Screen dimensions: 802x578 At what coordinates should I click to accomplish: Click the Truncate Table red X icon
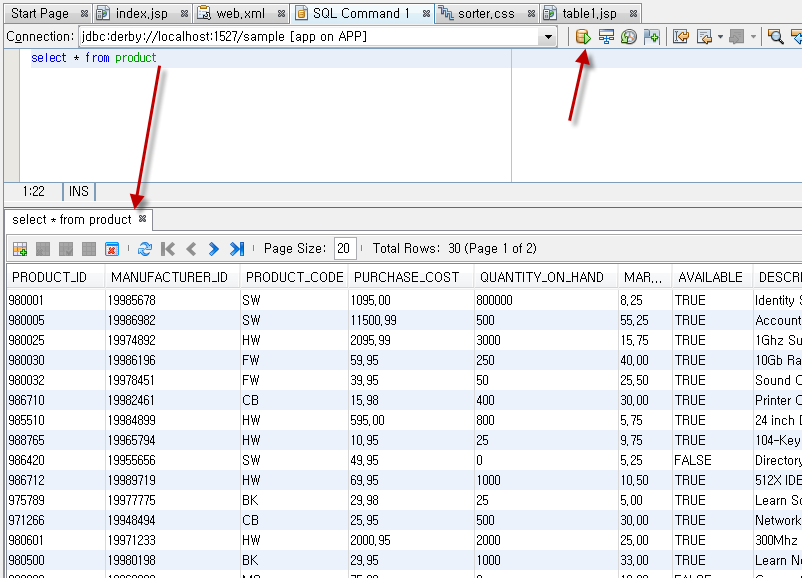coord(112,249)
